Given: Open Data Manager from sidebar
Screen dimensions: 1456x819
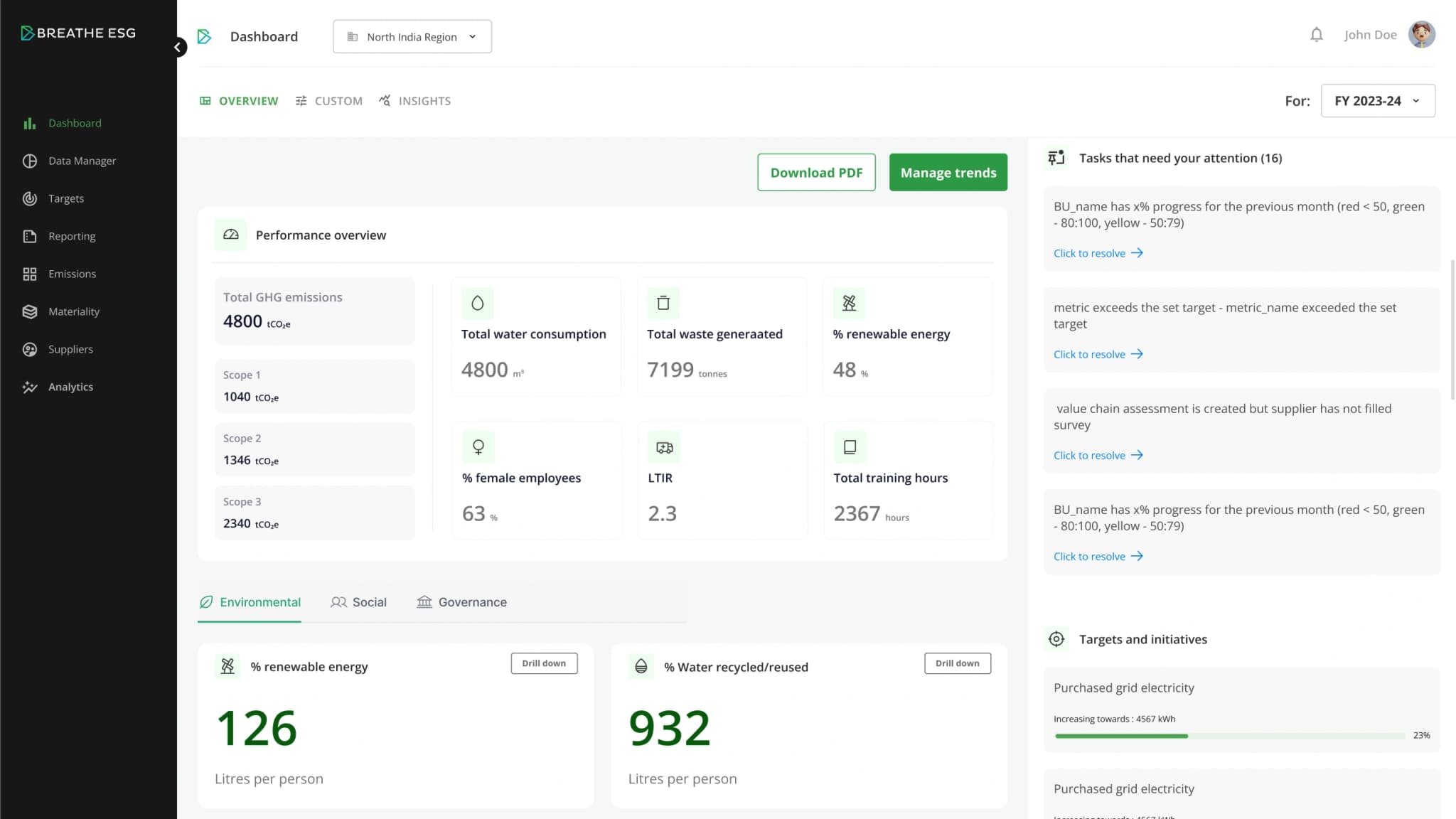Looking at the screenshot, I should [x=82, y=161].
